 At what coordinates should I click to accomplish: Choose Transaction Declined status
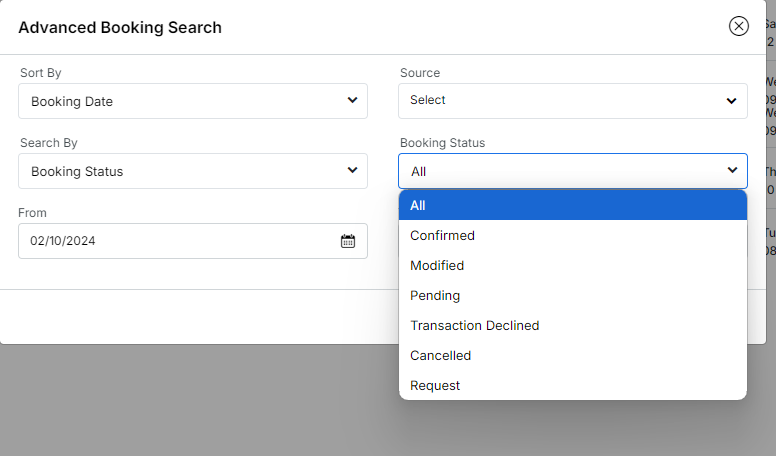tap(475, 326)
